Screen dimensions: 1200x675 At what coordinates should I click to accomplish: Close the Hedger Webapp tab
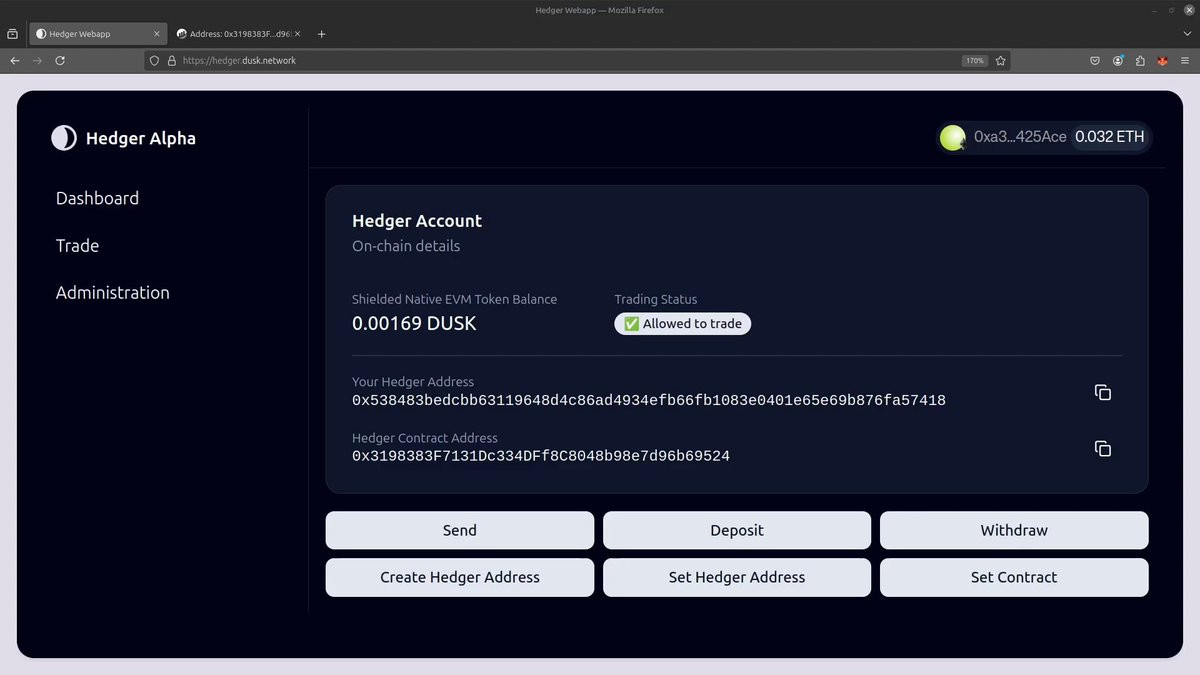156,34
